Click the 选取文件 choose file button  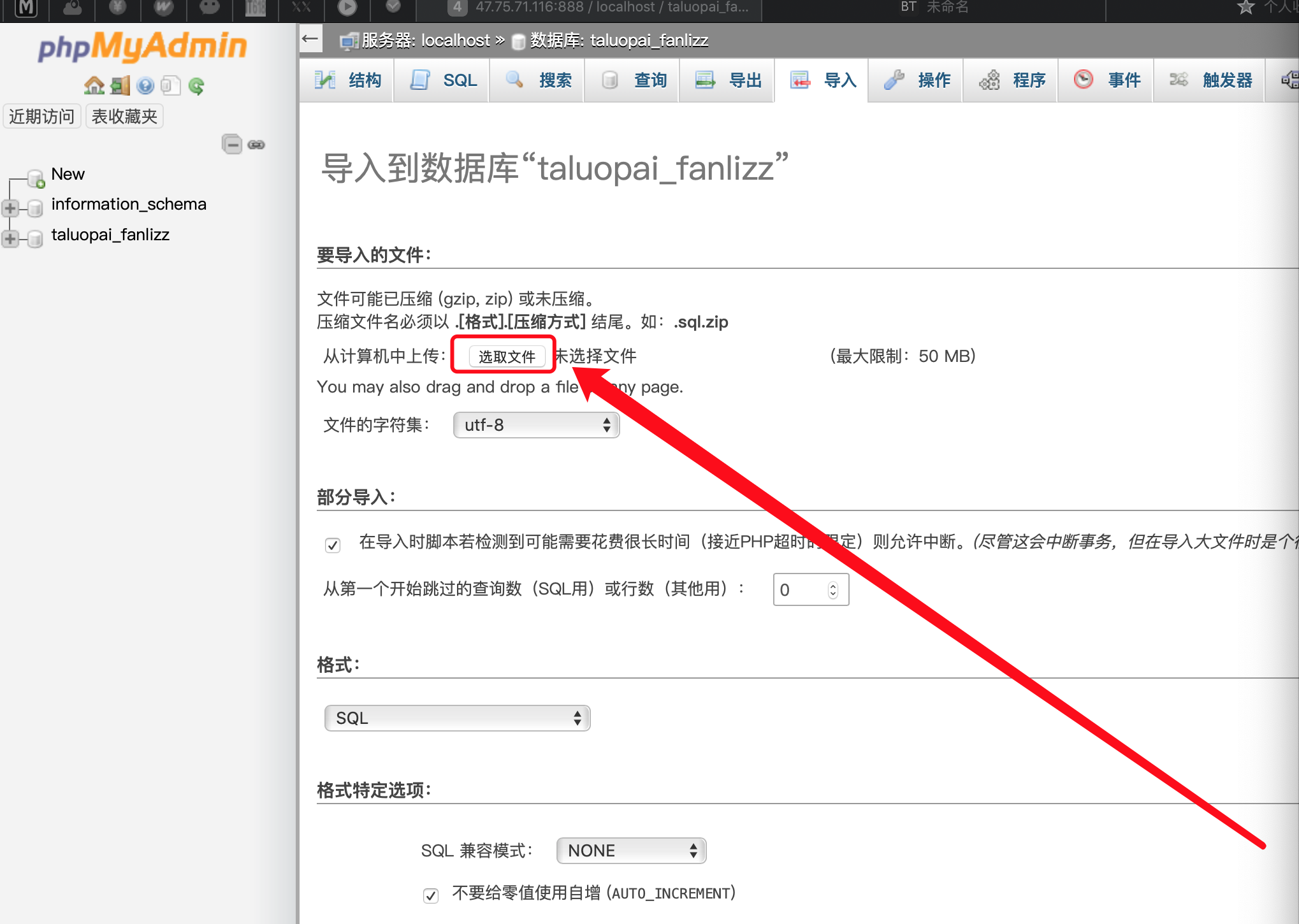(507, 356)
